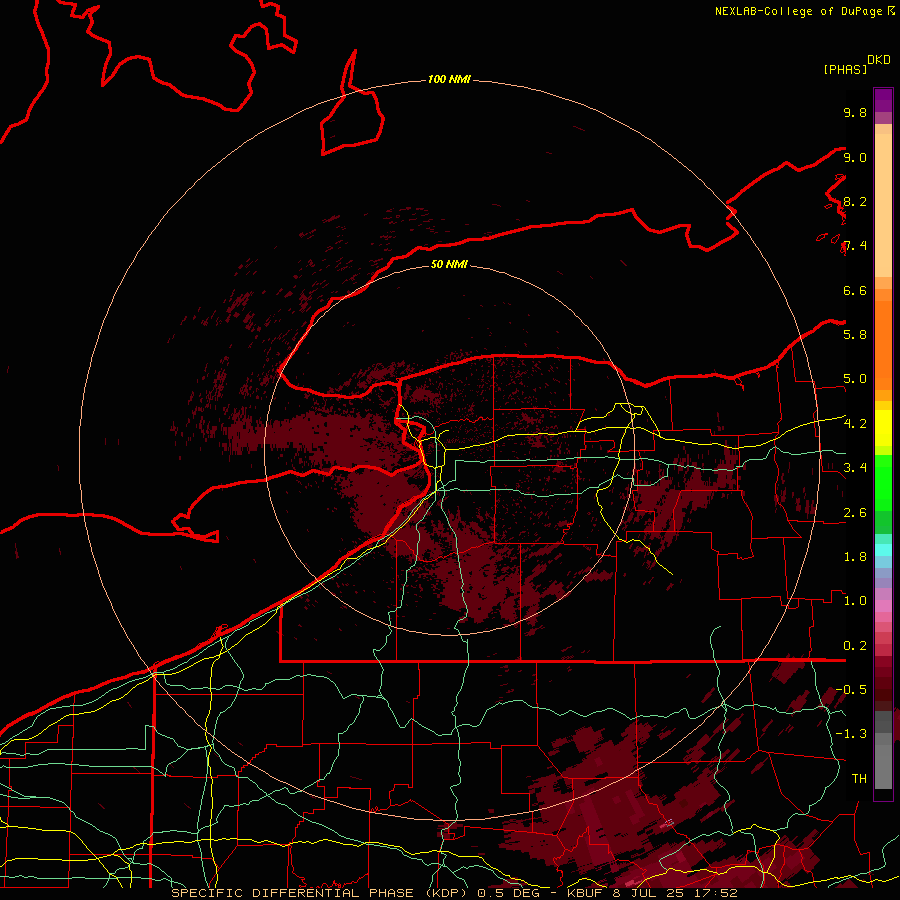Click the 8.2 scale value
This screenshot has height=900, width=900.
click(x=855, y=201)
